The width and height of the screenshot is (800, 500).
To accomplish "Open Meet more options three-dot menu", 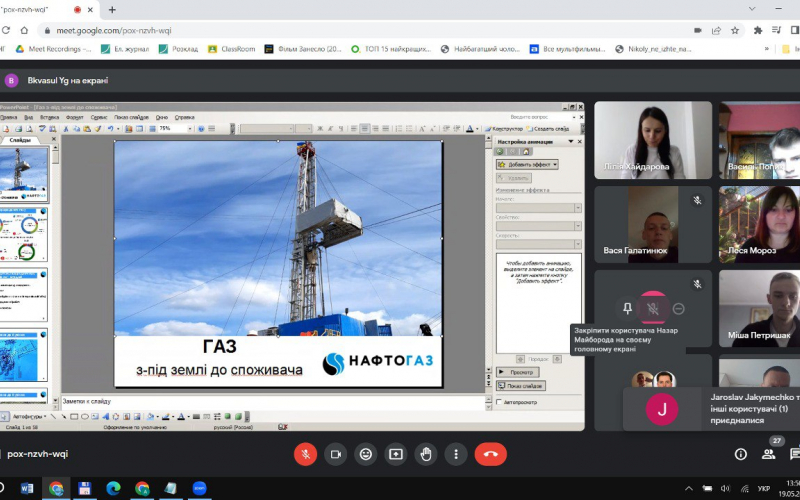I will [456, 454].
